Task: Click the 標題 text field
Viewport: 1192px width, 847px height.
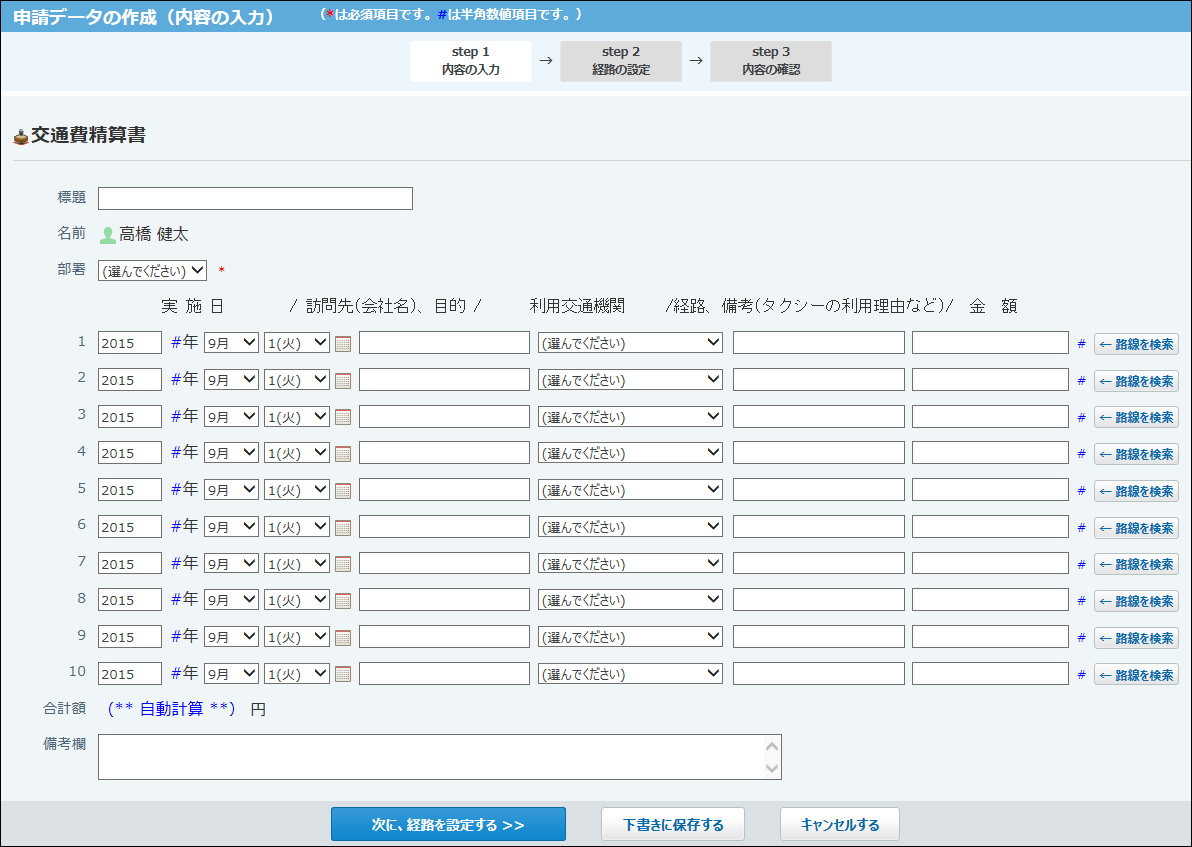Action: pyautogui.click(x=255, y=198)
